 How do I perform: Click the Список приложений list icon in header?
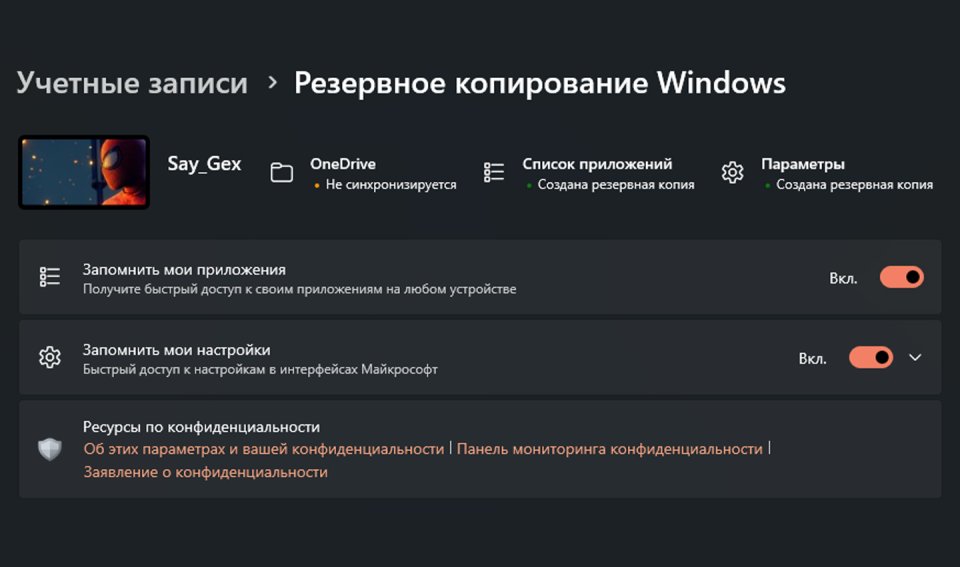point(493,173)
